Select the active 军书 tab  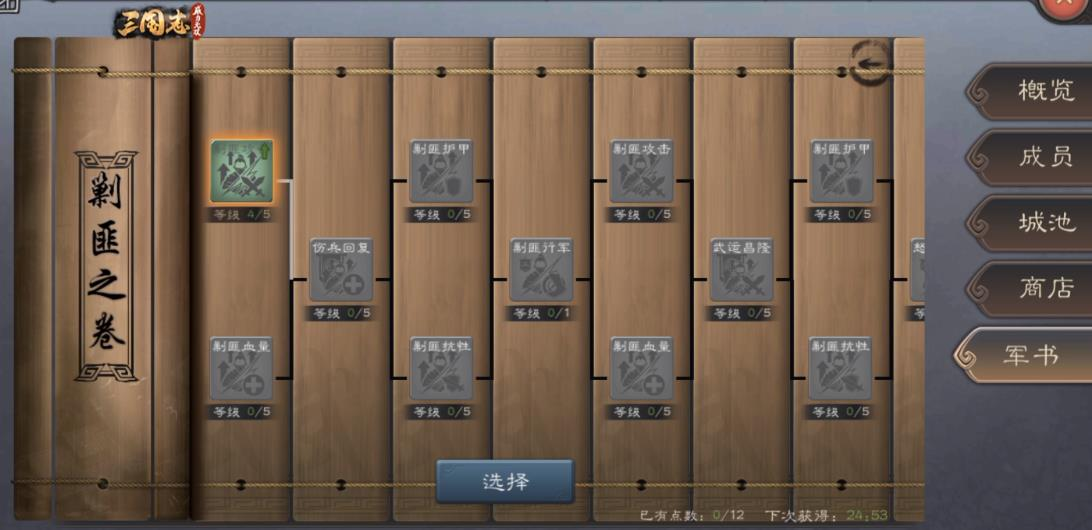(1024, 355)
